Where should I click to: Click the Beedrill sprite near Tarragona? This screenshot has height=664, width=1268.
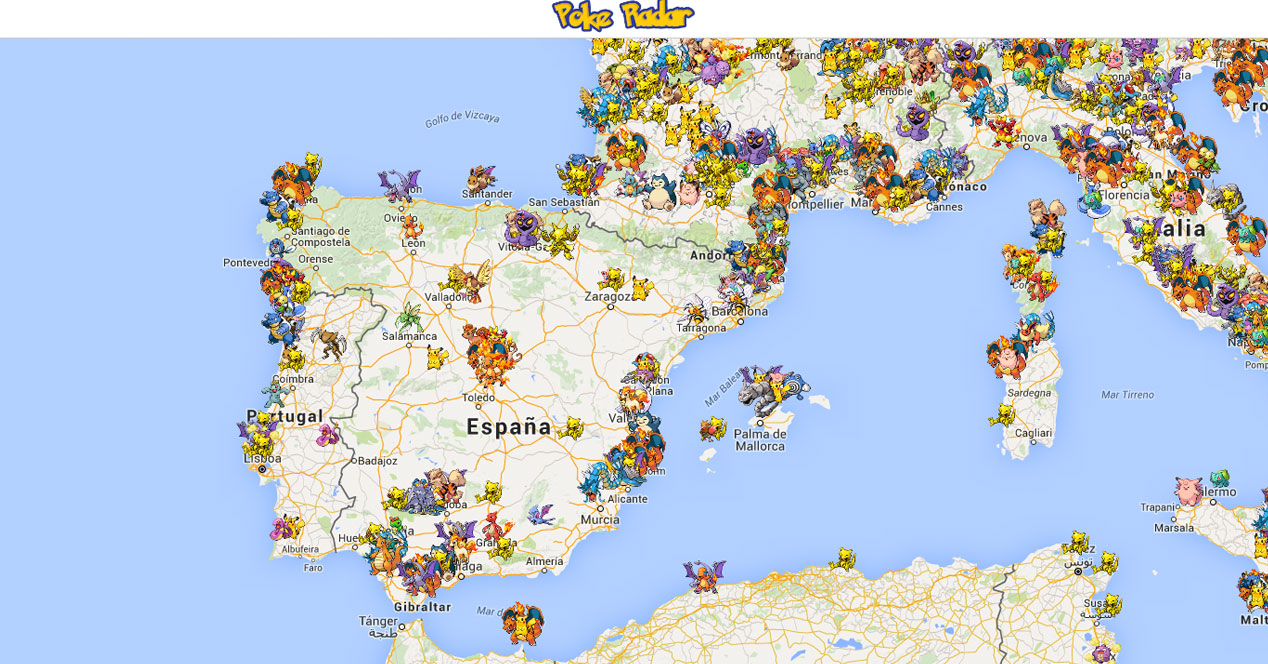[696, 311]
